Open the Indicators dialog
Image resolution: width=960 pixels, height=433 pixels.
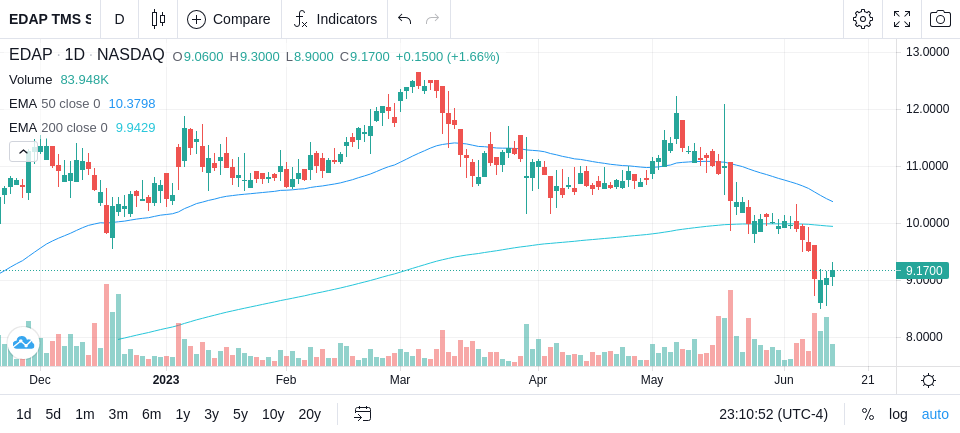pyautogui.click(x=335, y=19)
